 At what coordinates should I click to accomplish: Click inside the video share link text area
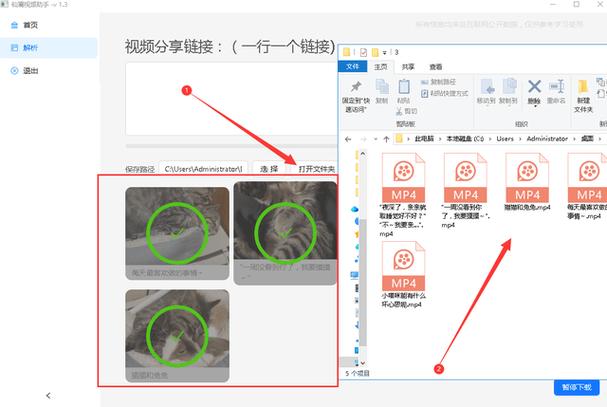point(231,99)
